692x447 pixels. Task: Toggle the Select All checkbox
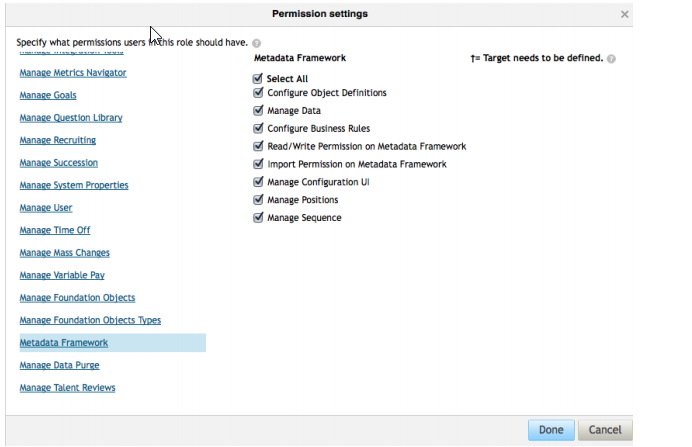[x=258, y=79]
